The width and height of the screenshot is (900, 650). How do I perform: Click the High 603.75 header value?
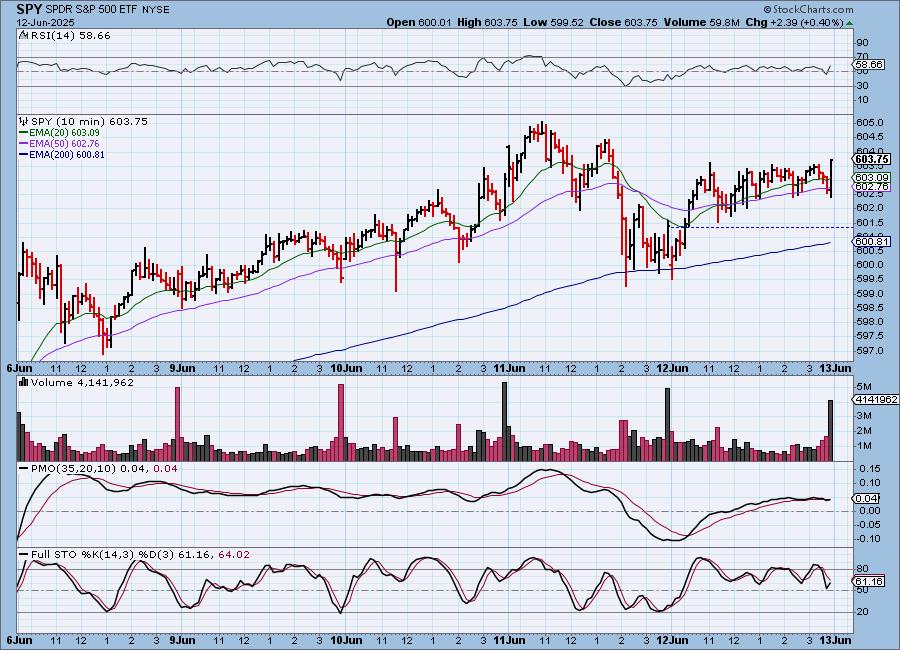pos(487,22)
